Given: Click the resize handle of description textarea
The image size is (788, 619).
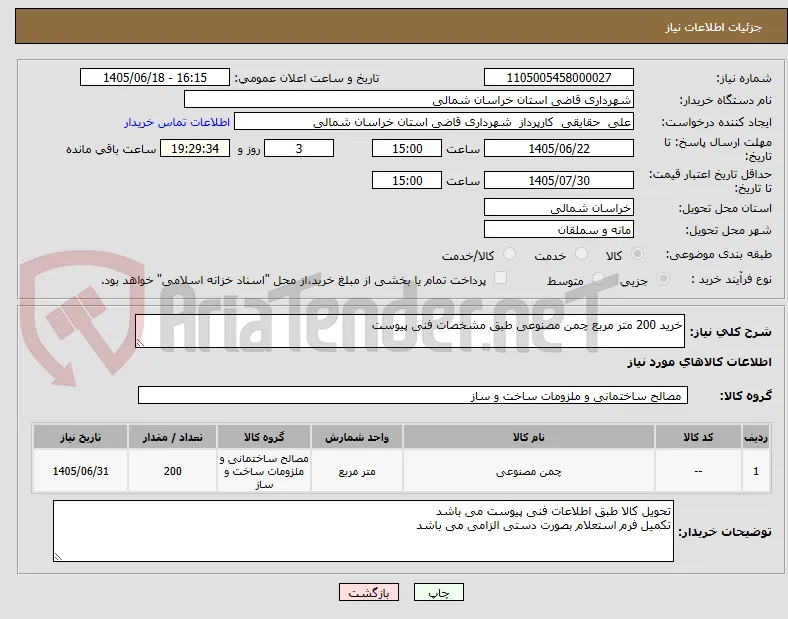Looking at the screenshot, I should pyautogui.click(x=140, y=343).
